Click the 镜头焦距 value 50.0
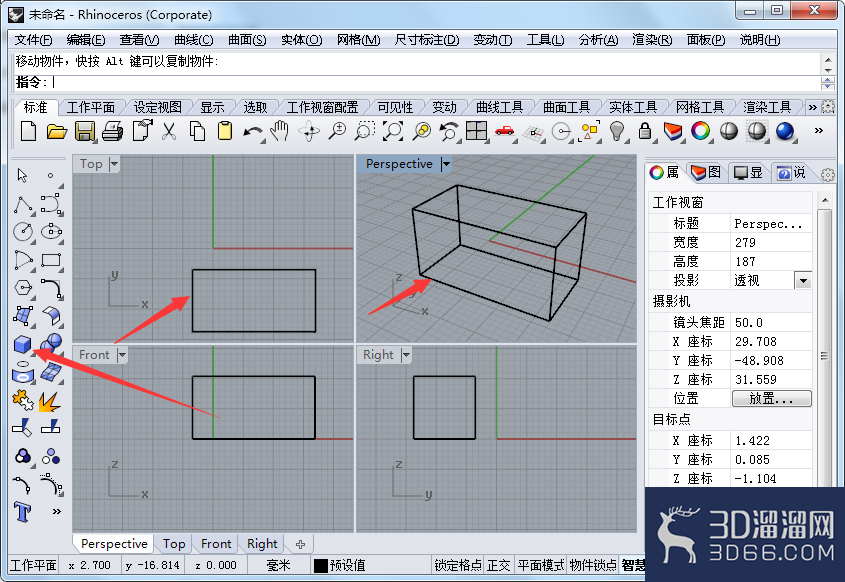The height and width of the screenshot is (582, 845). [749, 322]
